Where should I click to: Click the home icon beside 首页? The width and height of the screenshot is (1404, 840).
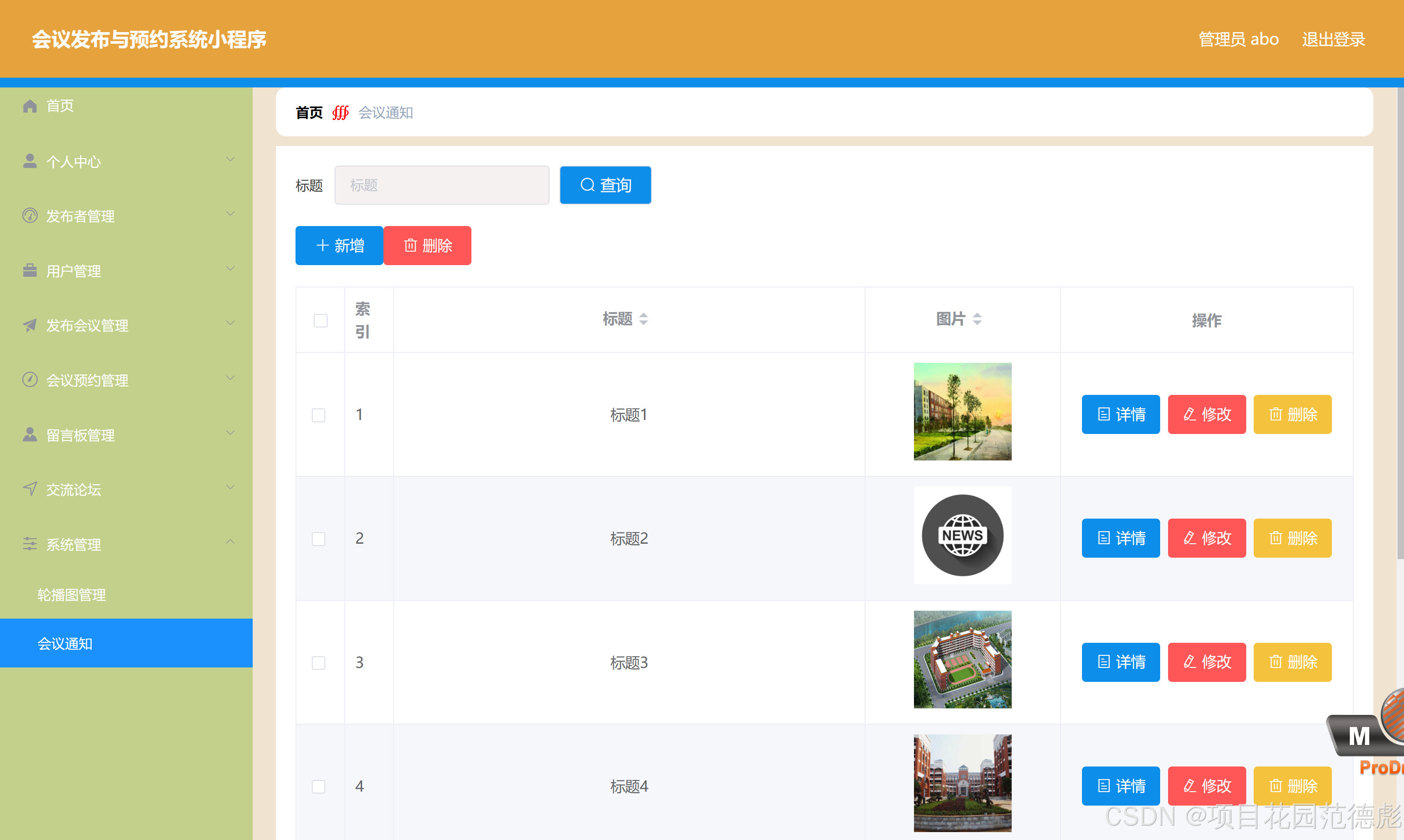[29, 106]
